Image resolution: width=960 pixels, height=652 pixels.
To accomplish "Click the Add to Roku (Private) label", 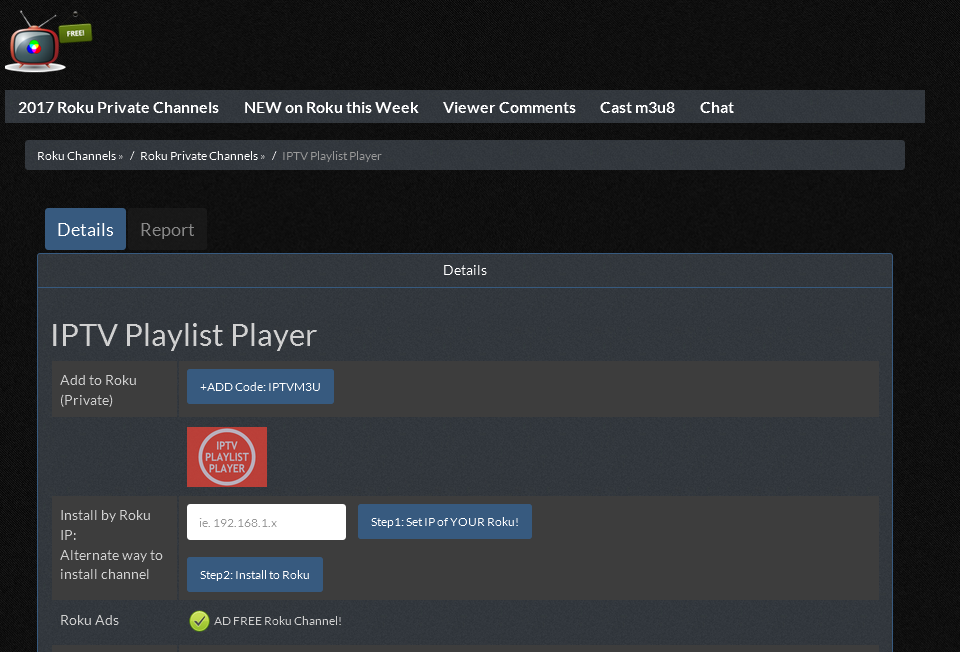I will (x=99, y=389).
